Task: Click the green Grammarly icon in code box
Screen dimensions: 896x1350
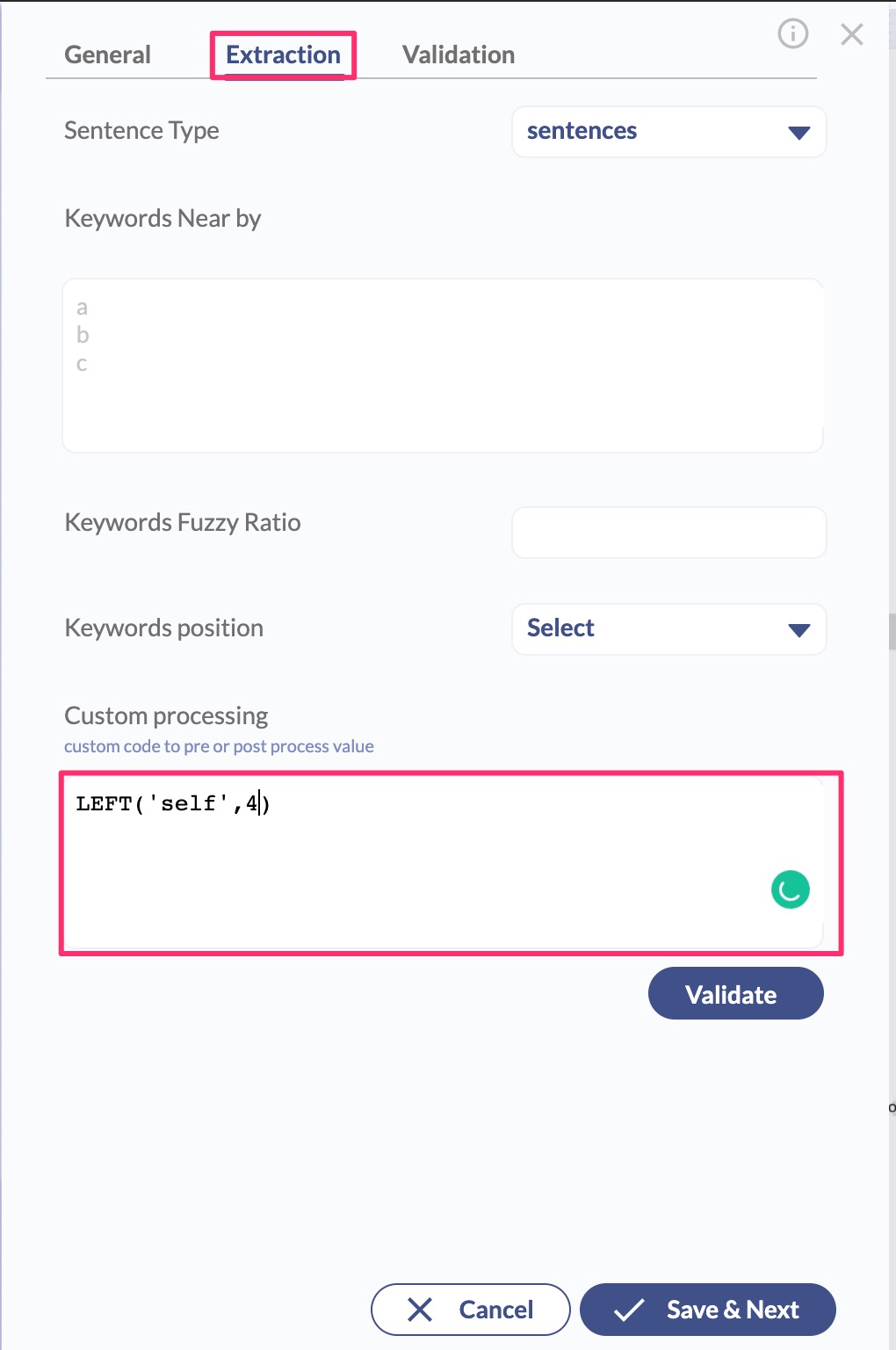Action: [790, 889]
